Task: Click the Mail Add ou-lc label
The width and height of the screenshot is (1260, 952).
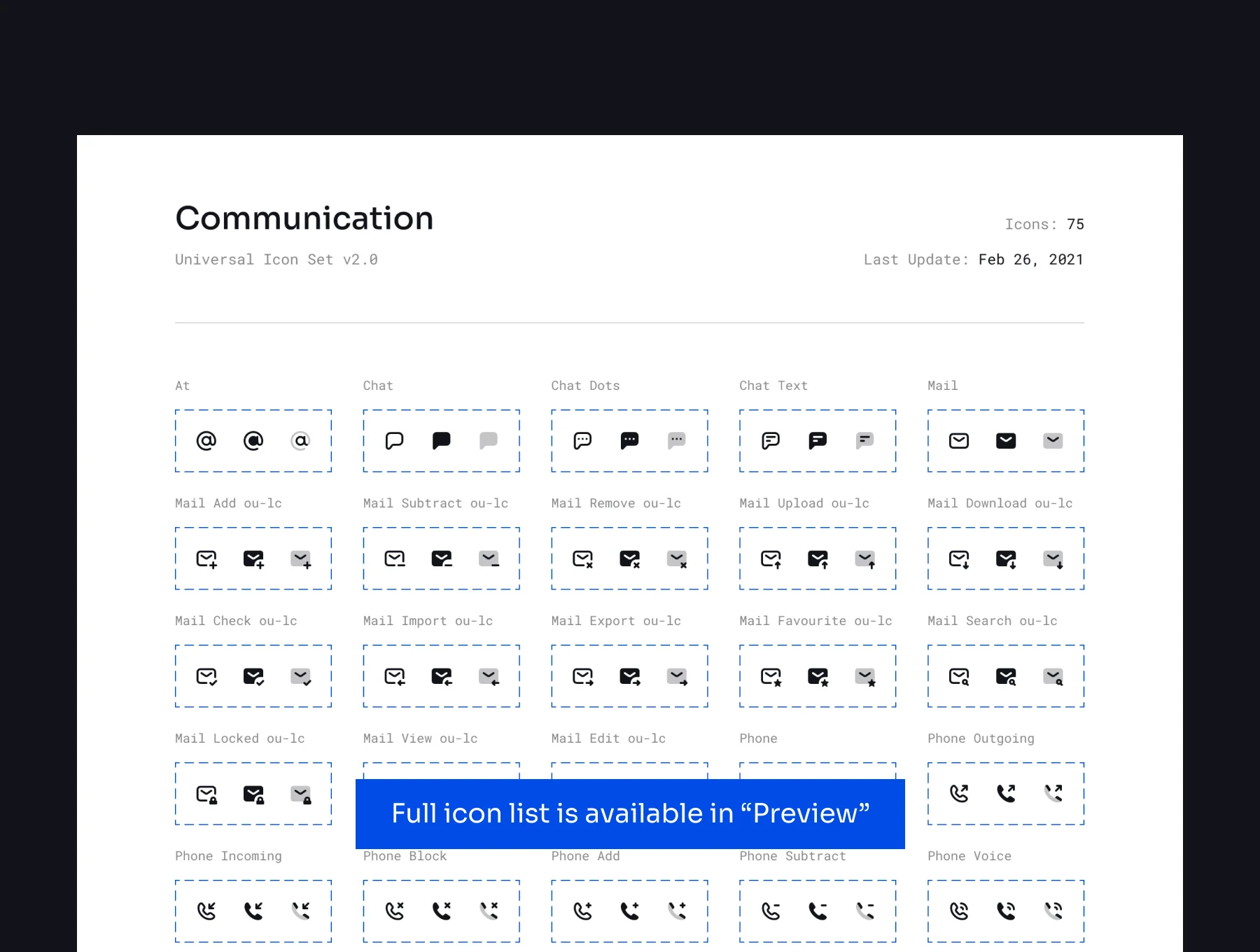Action: (x=228, y=503)
